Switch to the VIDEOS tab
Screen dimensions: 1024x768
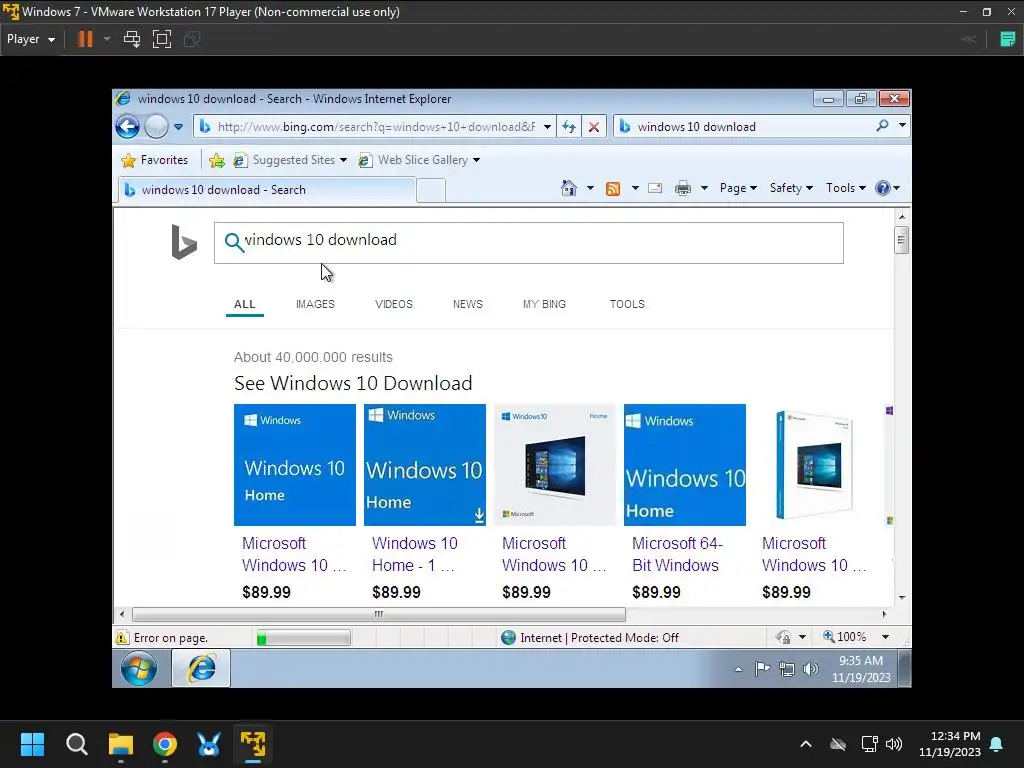click(394, 304)
